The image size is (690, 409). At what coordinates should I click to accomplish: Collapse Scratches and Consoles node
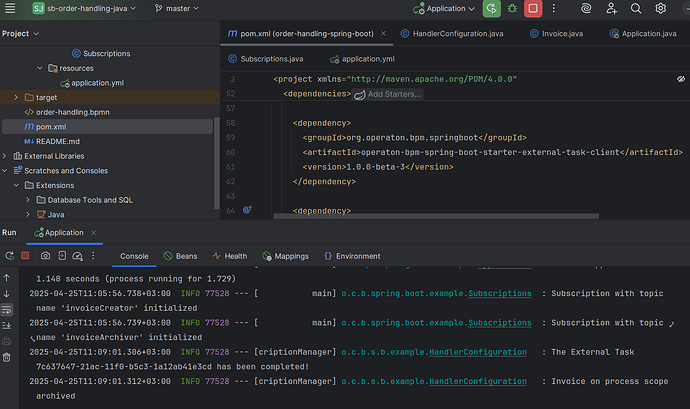coord(4,170)
